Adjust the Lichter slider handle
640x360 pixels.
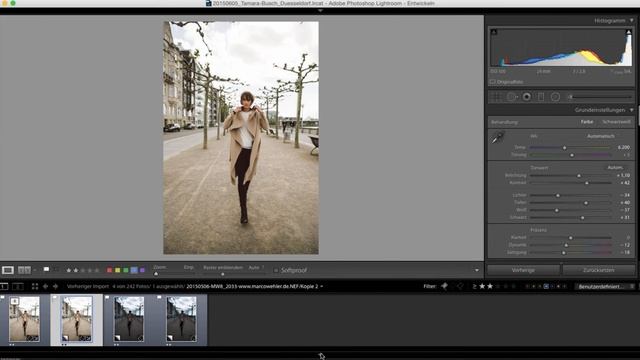(558, 196)
